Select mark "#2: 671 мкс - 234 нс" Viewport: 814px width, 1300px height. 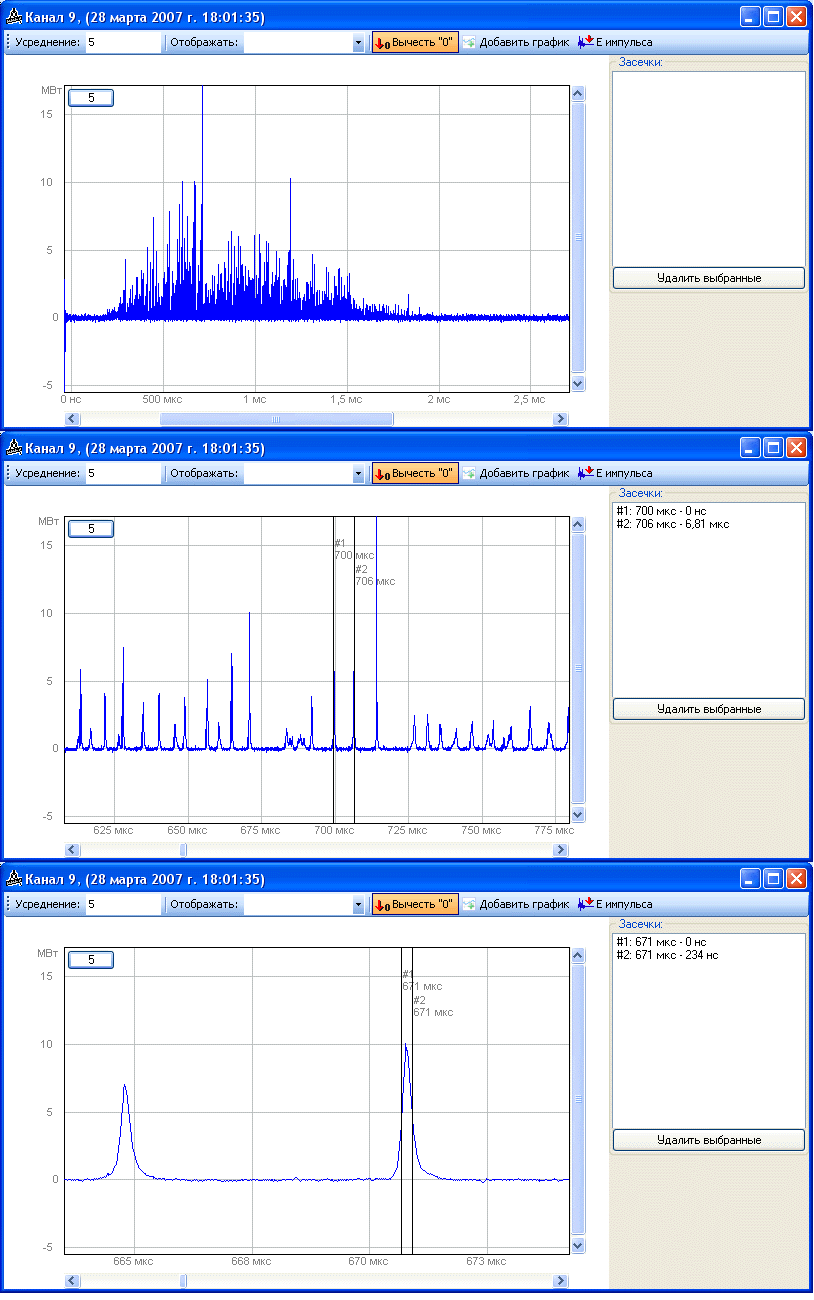[x=667, y=954]
